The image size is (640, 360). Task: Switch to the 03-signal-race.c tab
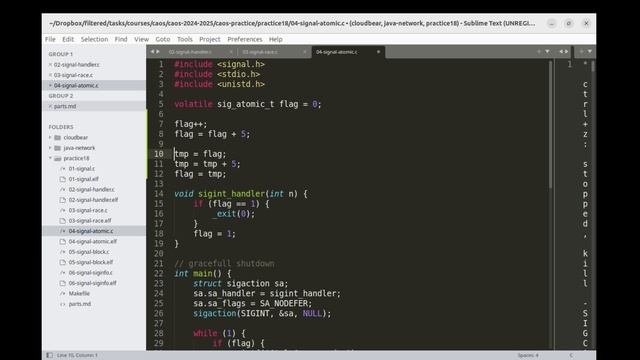(x=260, y=52)
